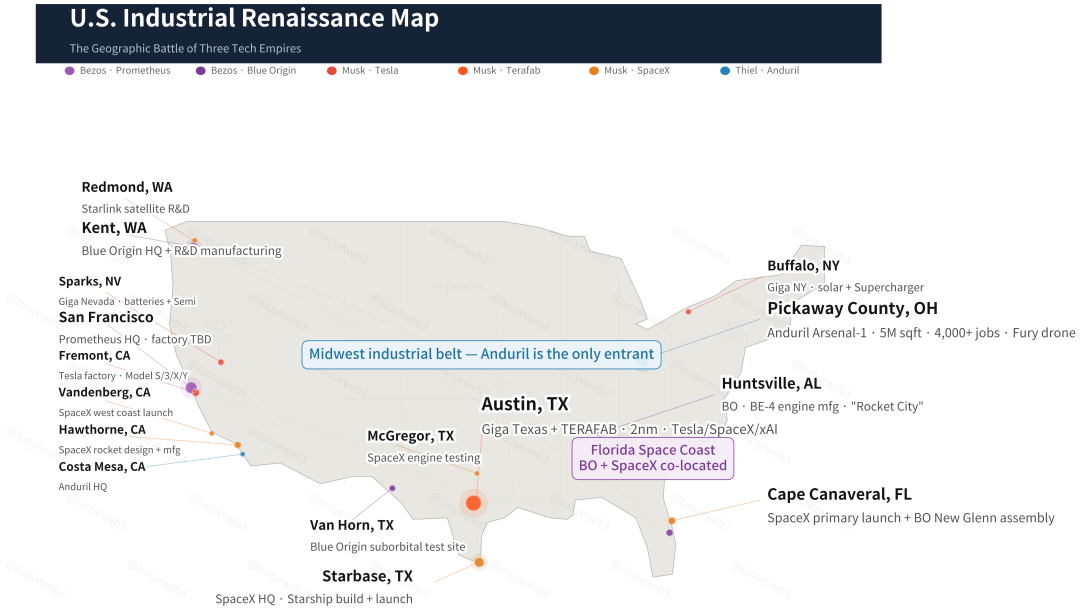
Task: Select the Huntsville, AL location label
Action: tap(771, 384)
